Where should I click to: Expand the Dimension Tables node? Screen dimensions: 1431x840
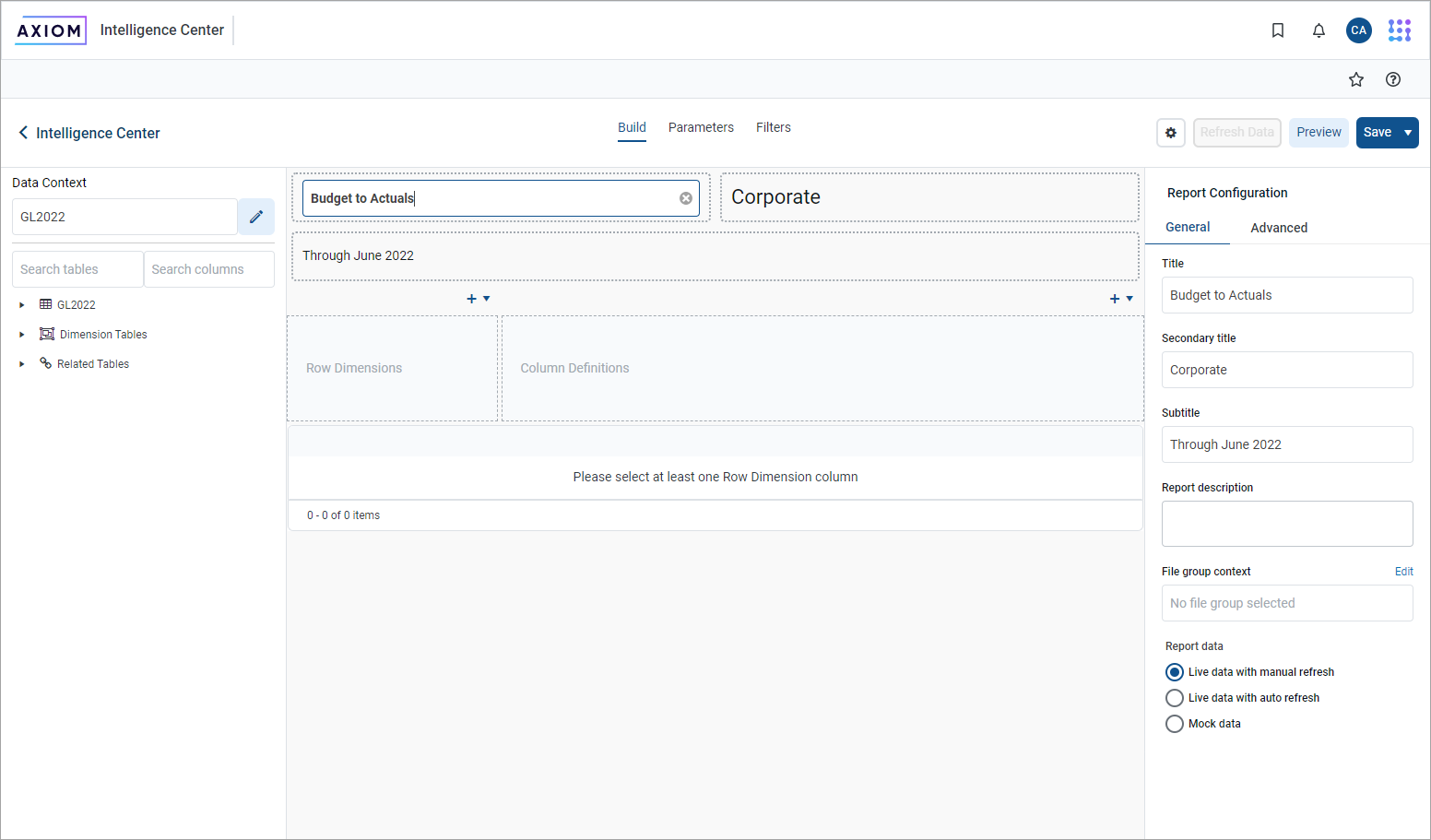point(22,335)
